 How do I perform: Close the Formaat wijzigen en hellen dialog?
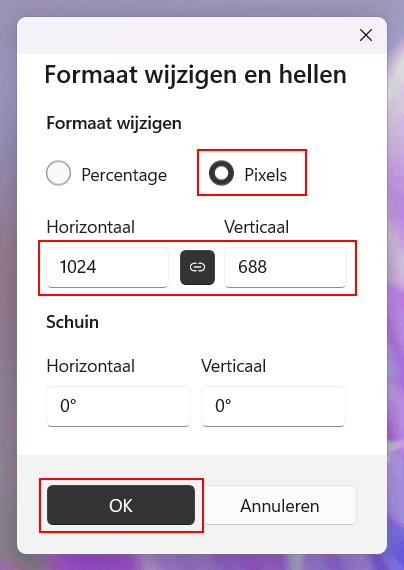tap(366, 35)
